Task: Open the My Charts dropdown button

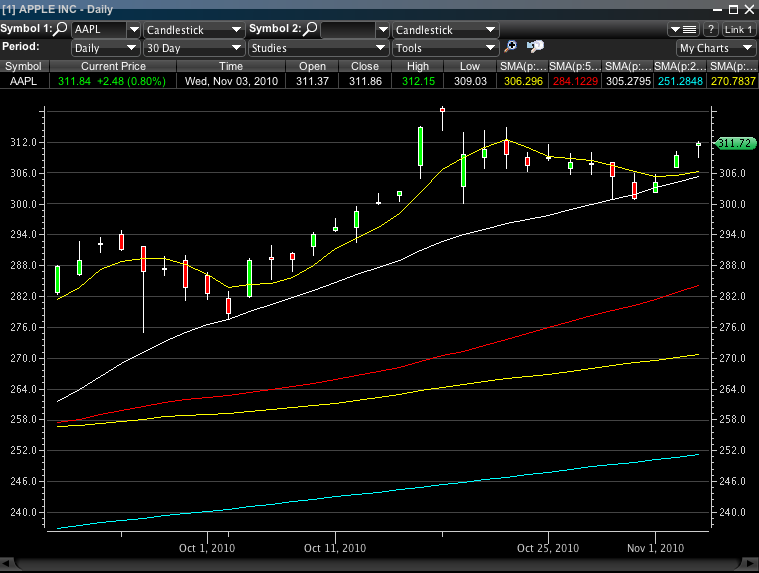Action: click(716, 48)
